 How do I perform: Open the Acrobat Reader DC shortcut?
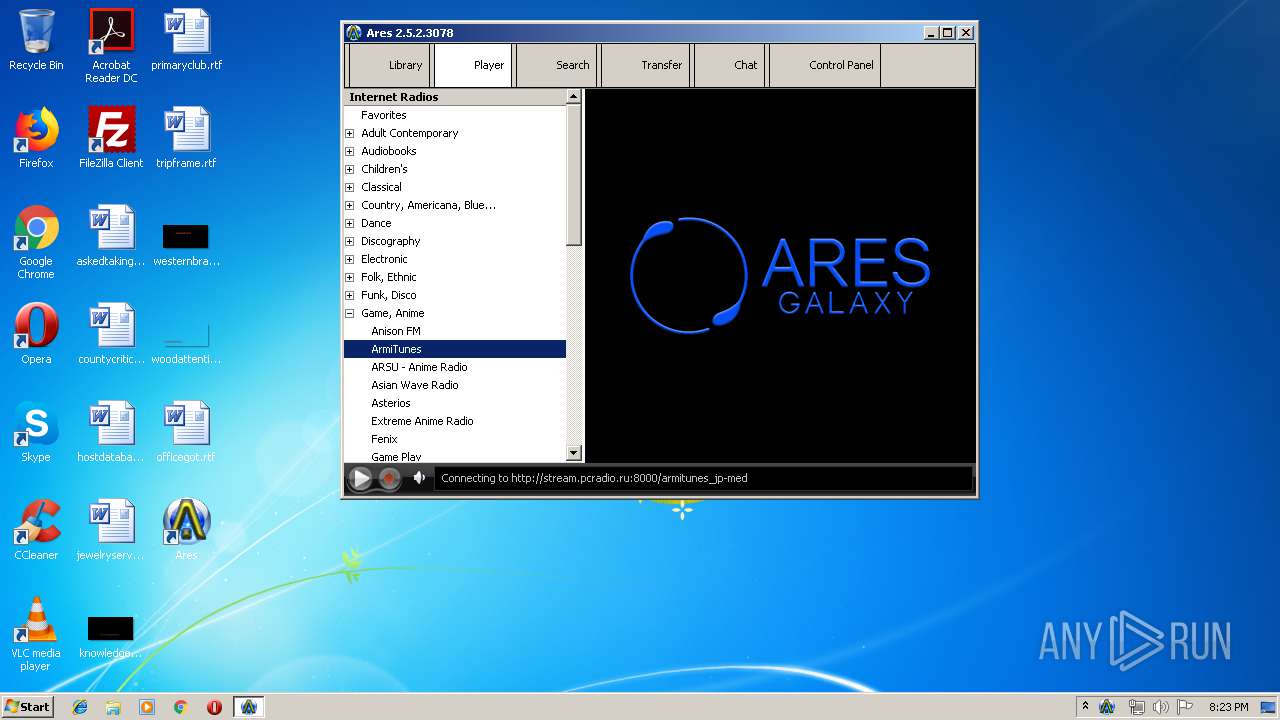111,46
